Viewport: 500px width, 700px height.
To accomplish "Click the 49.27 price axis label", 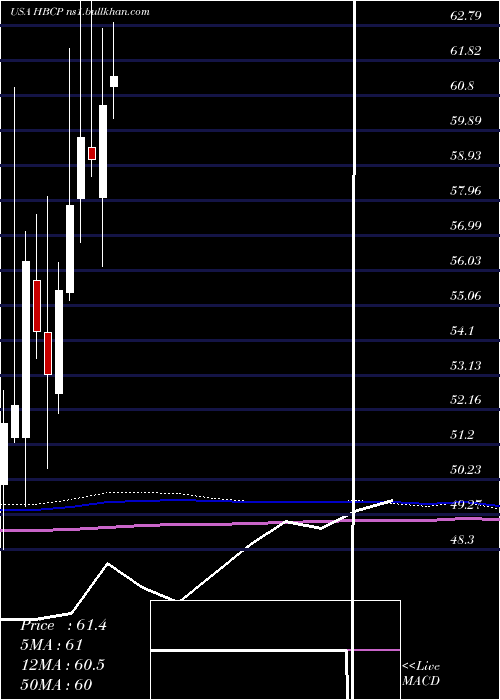I will click(x=466, y=504).
